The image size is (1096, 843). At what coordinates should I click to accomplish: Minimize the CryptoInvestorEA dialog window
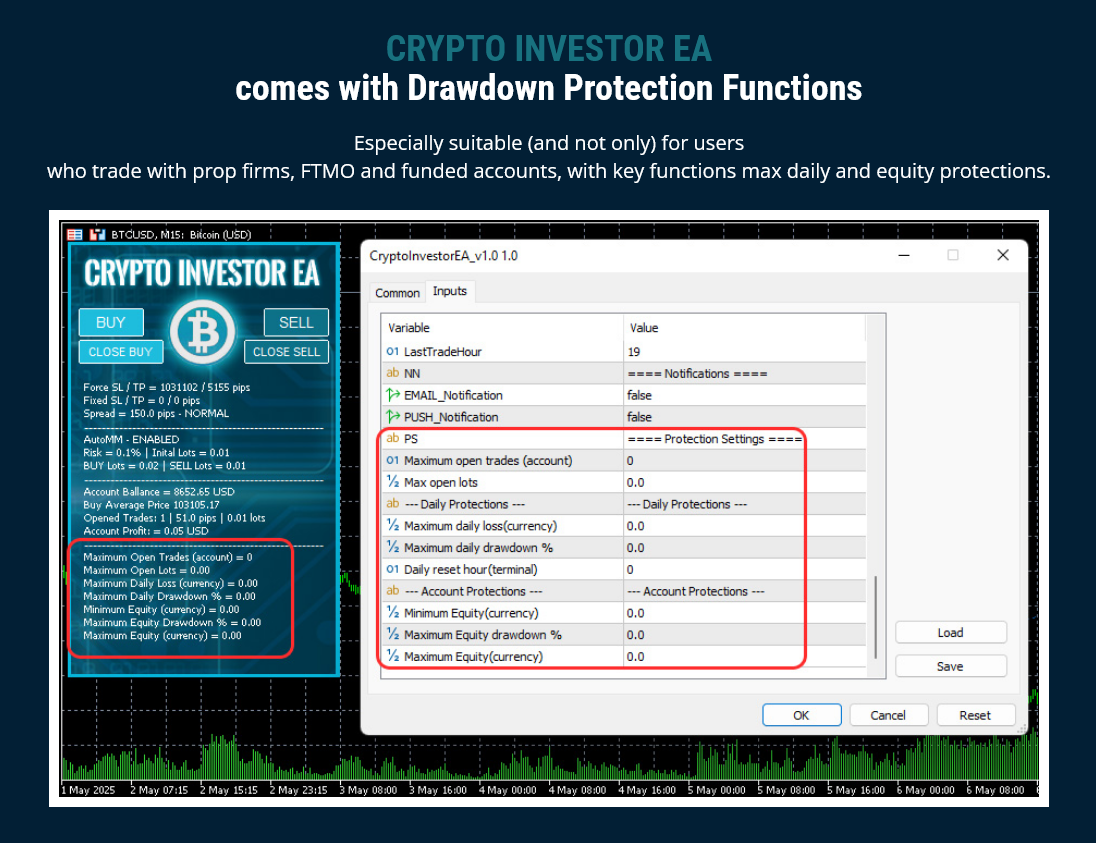tap(904, 255)
